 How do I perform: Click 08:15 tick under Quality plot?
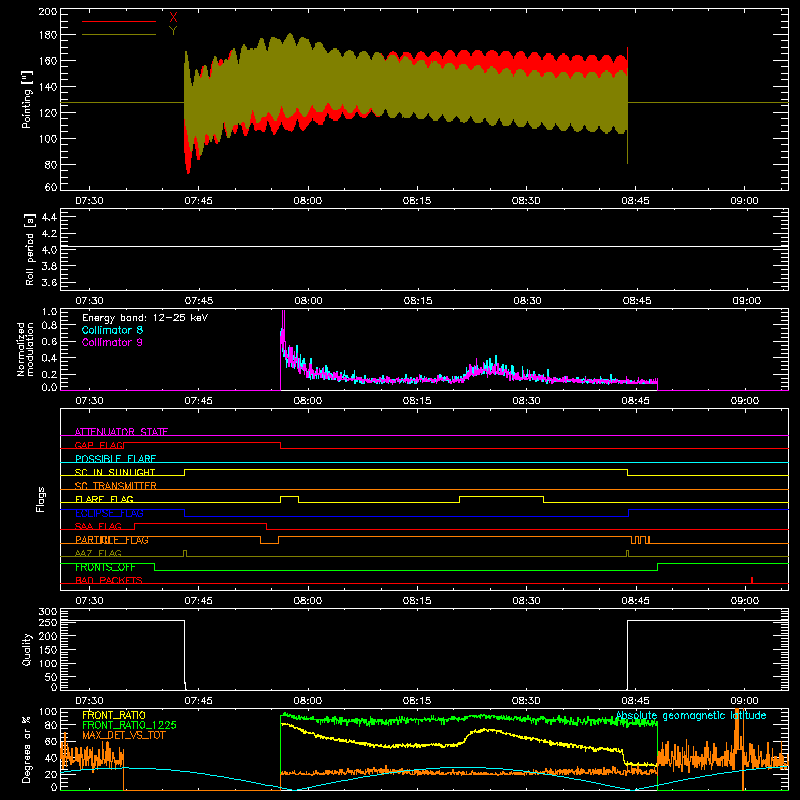[x=417, y=701]
